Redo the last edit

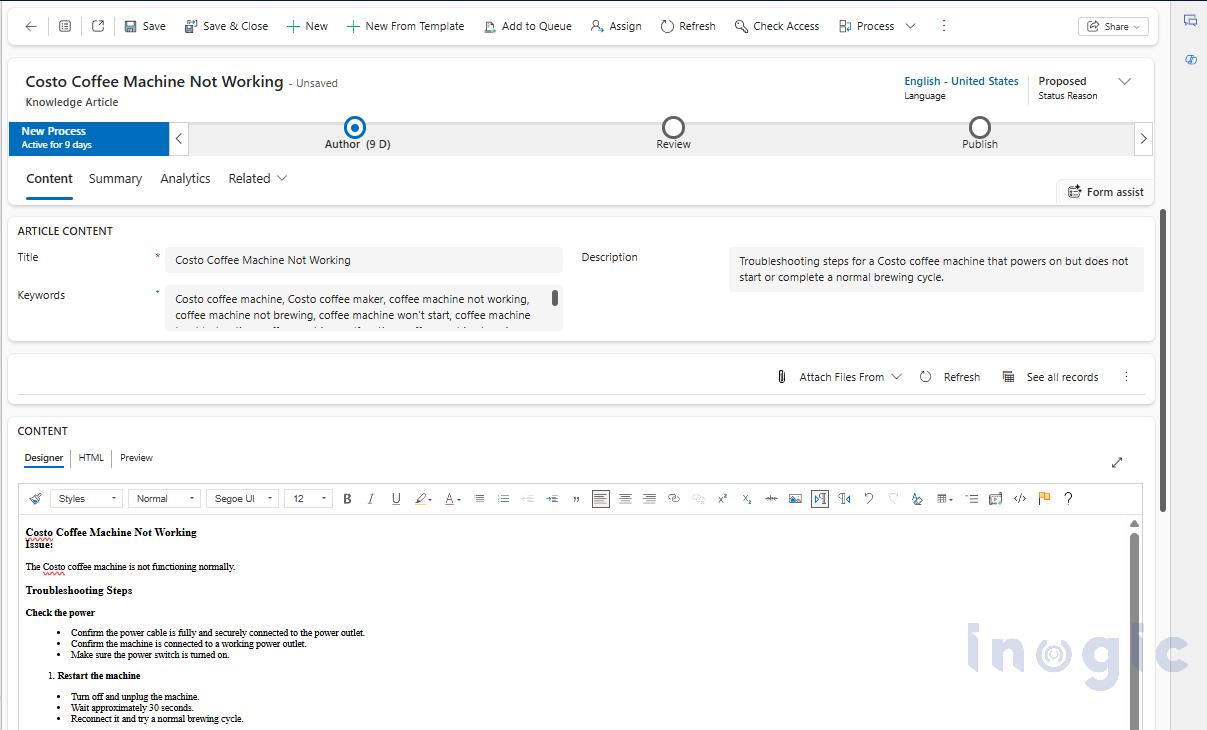pos(893,498)
